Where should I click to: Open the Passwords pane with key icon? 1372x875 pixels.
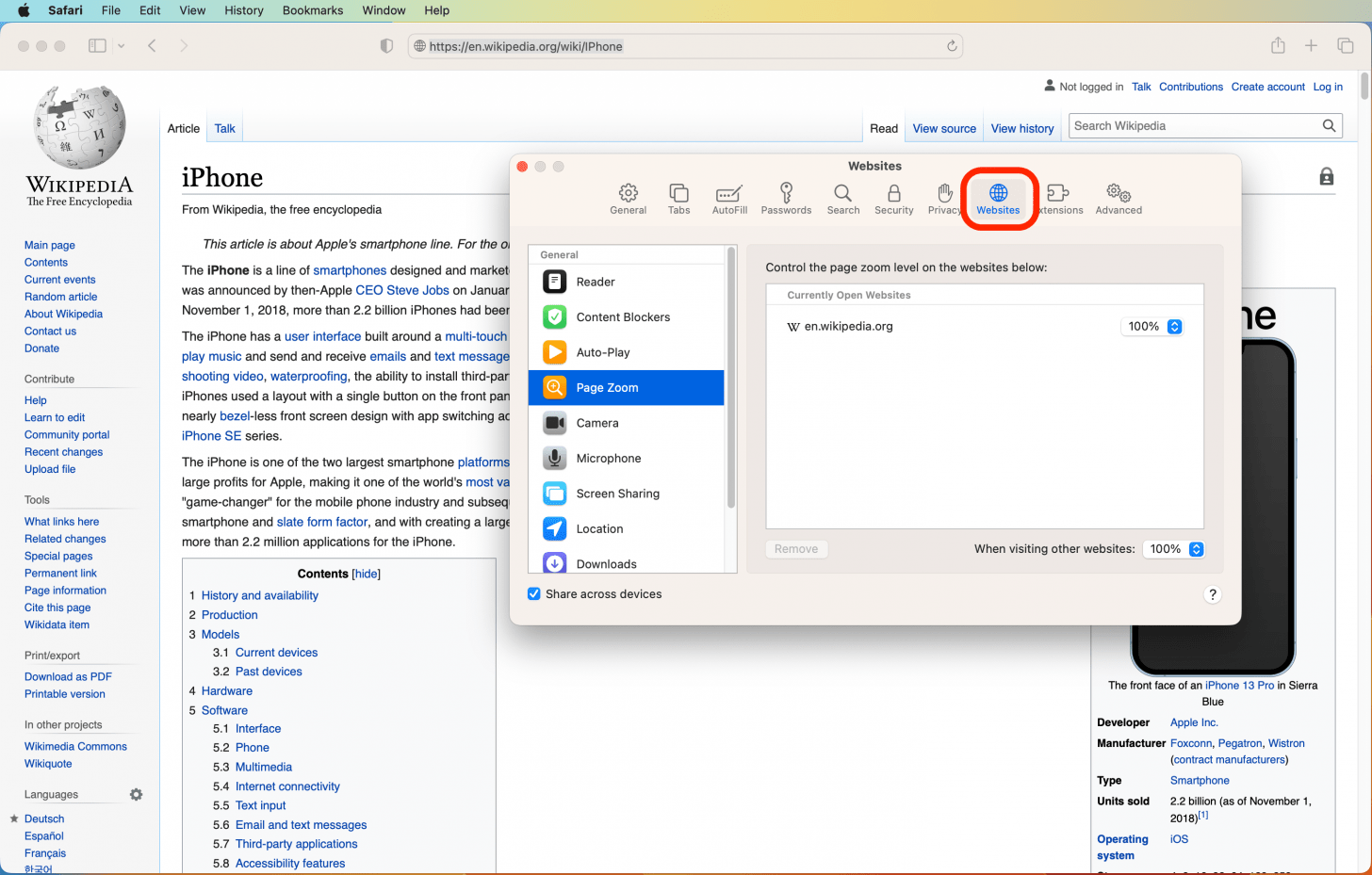[786, 198]
